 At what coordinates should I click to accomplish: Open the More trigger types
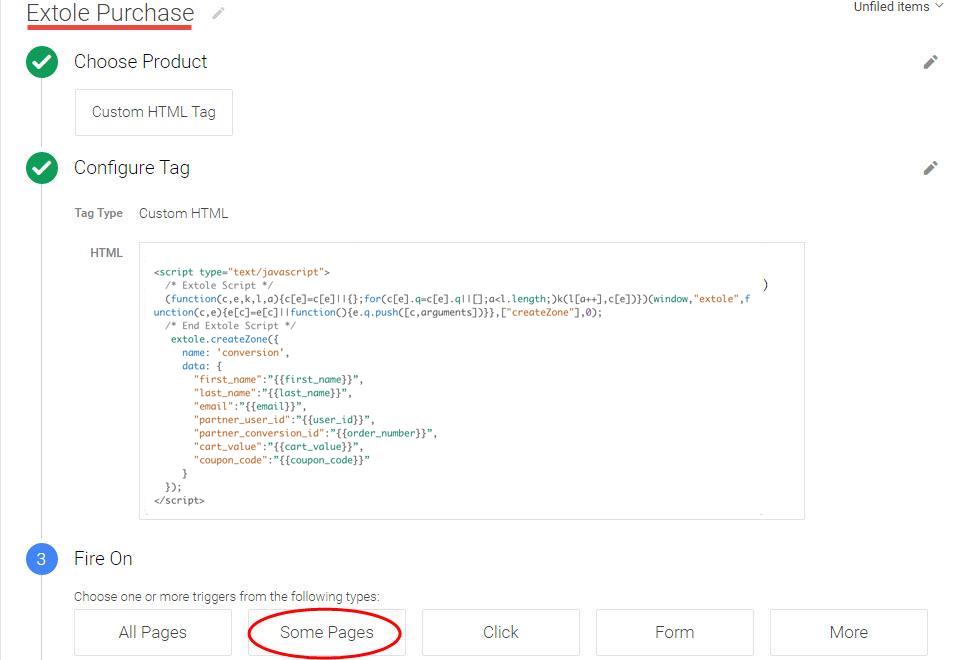click(x=849, y=632)
